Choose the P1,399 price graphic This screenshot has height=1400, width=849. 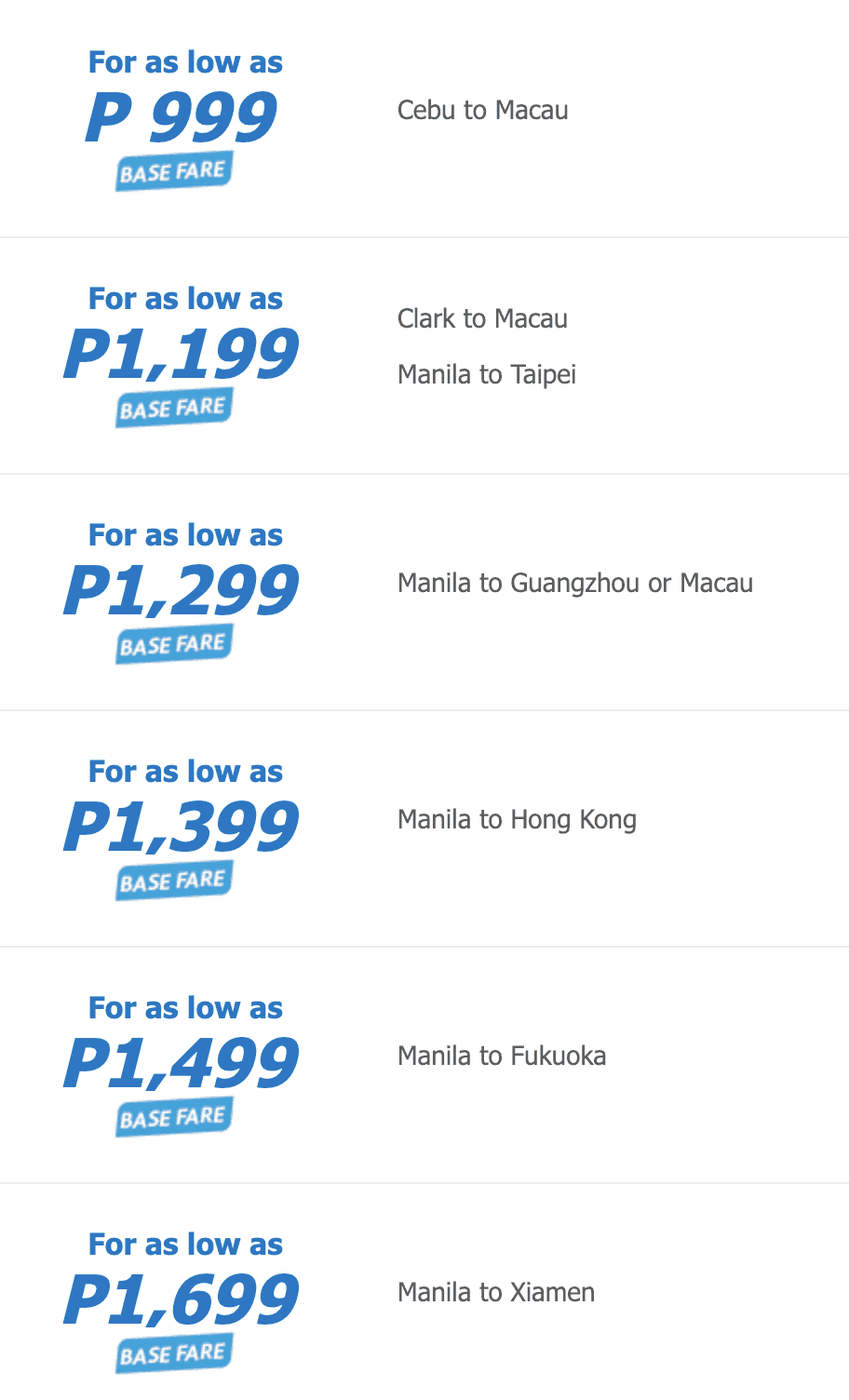click(x=182, y=827)
